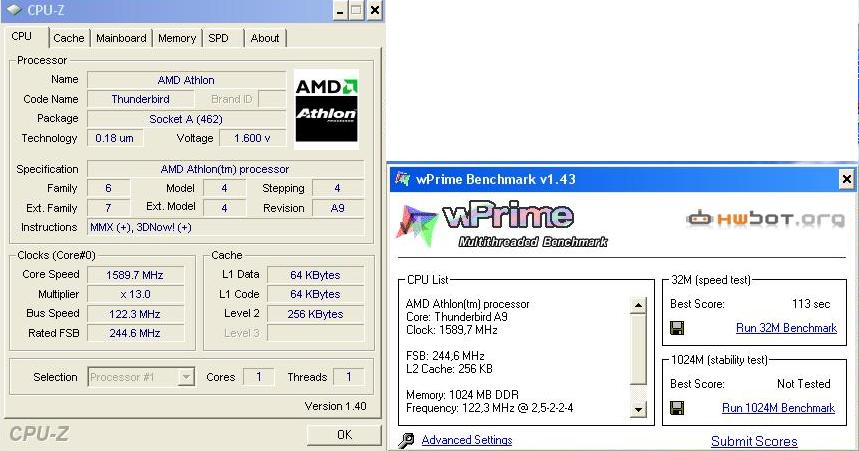859x451 pixels.
Task: Click the CPU-Z title bar app icon
Action: click(x=14, y=9)
